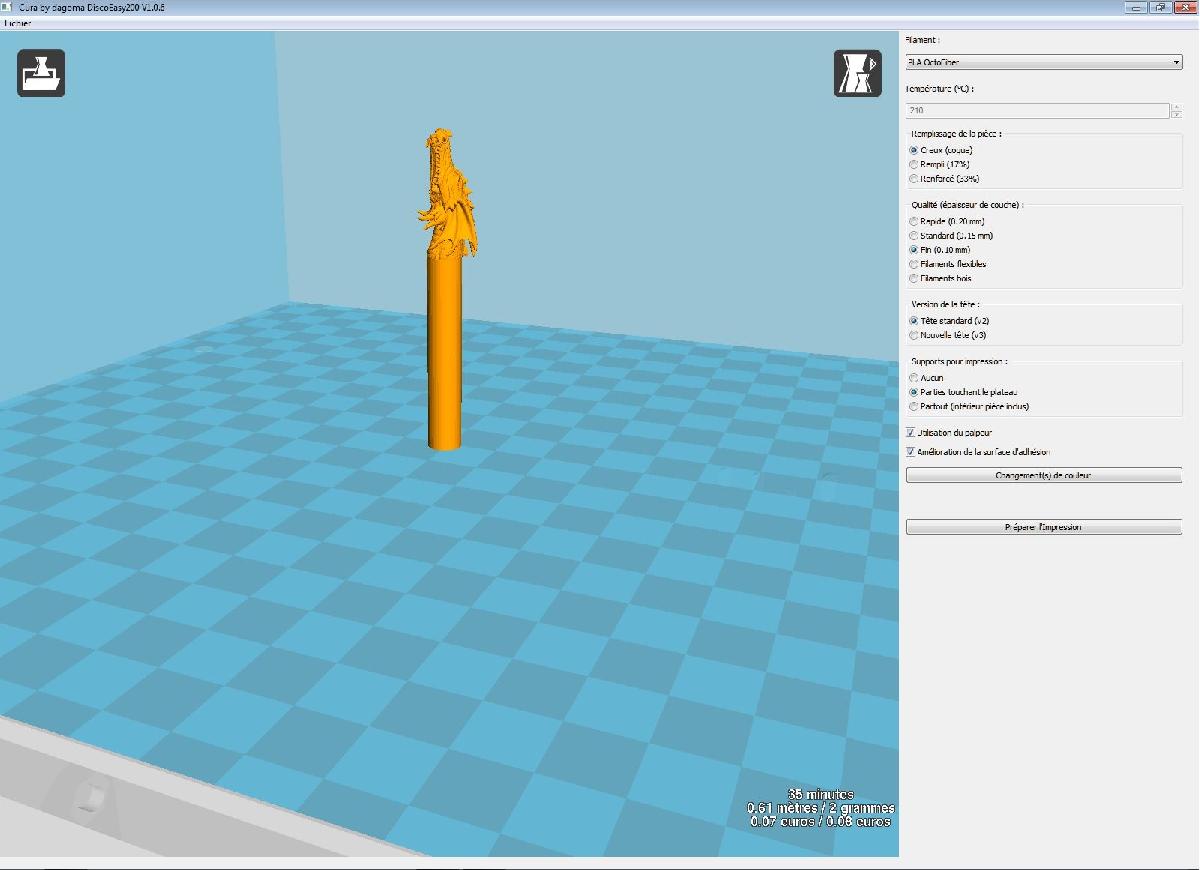
Task: Click the 0.61 mètres / 2 grammes text
Action: click(x=821, y=808)
